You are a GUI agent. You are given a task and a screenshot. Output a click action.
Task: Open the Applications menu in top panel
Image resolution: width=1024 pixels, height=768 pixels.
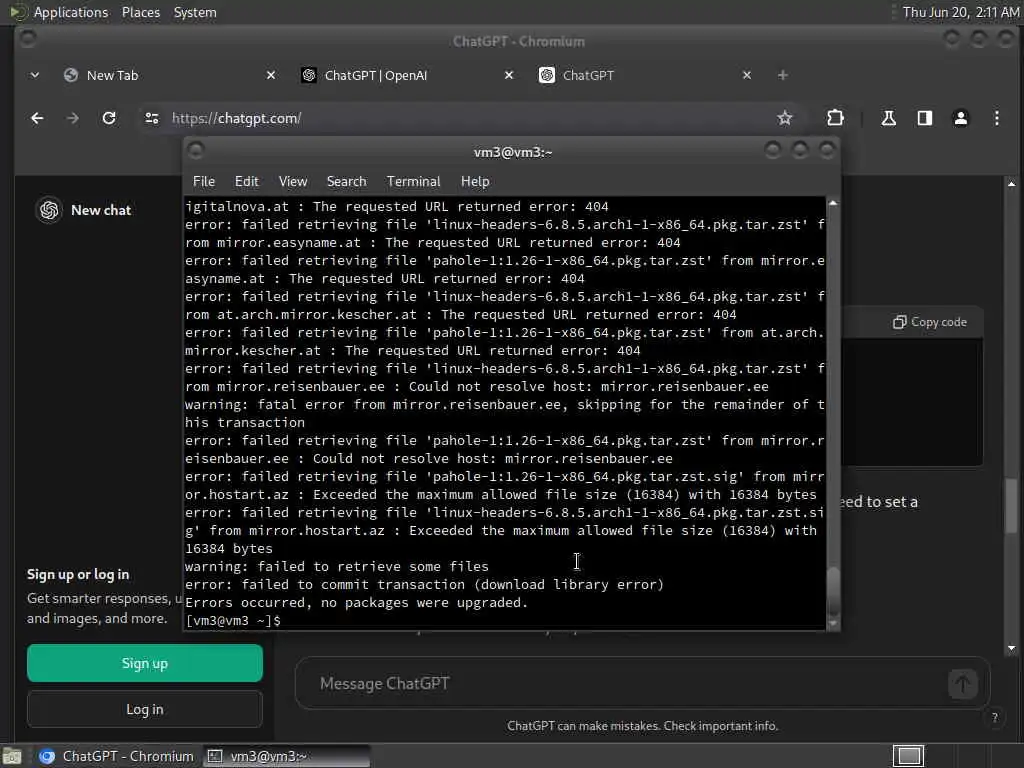[71, 12]
